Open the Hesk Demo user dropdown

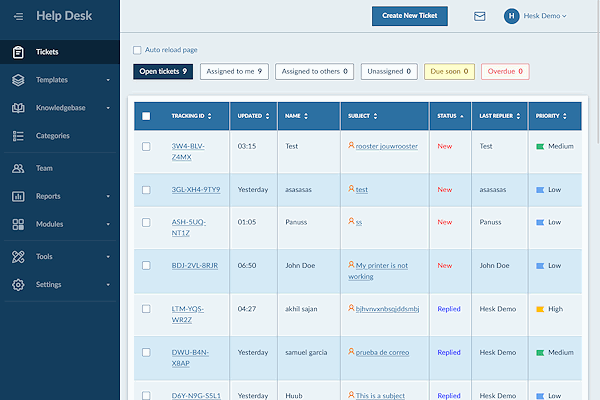click(536, 16)
